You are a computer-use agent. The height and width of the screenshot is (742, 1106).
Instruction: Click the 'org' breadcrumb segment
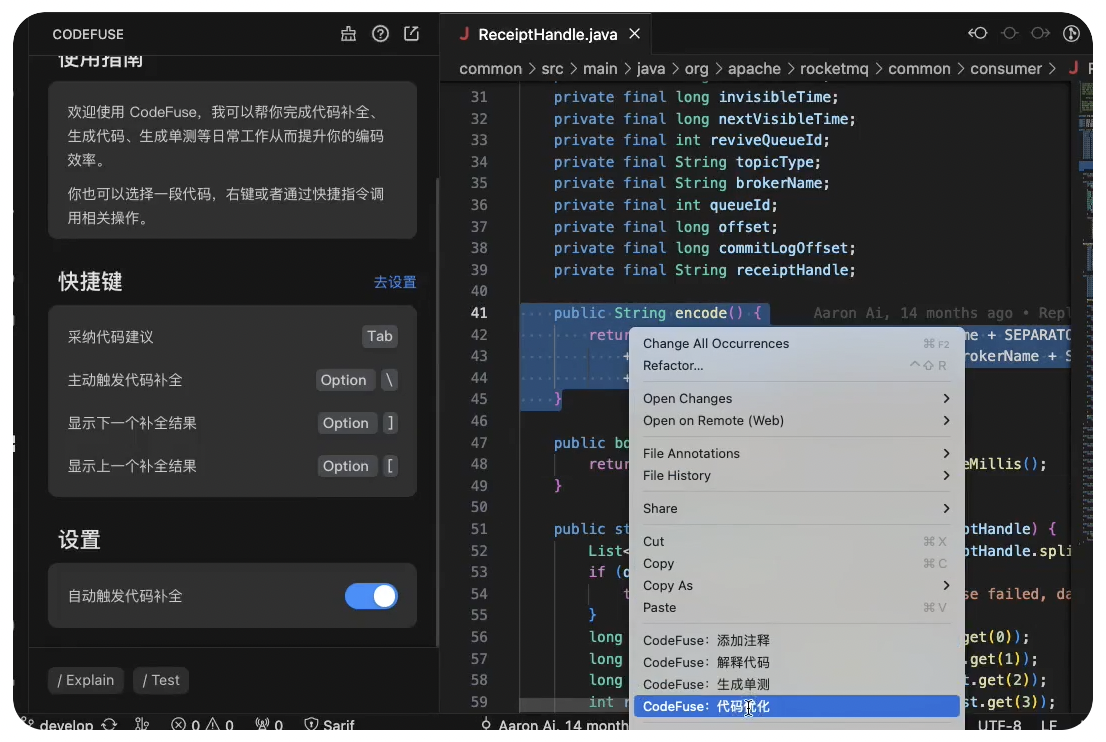click(696, 68)
